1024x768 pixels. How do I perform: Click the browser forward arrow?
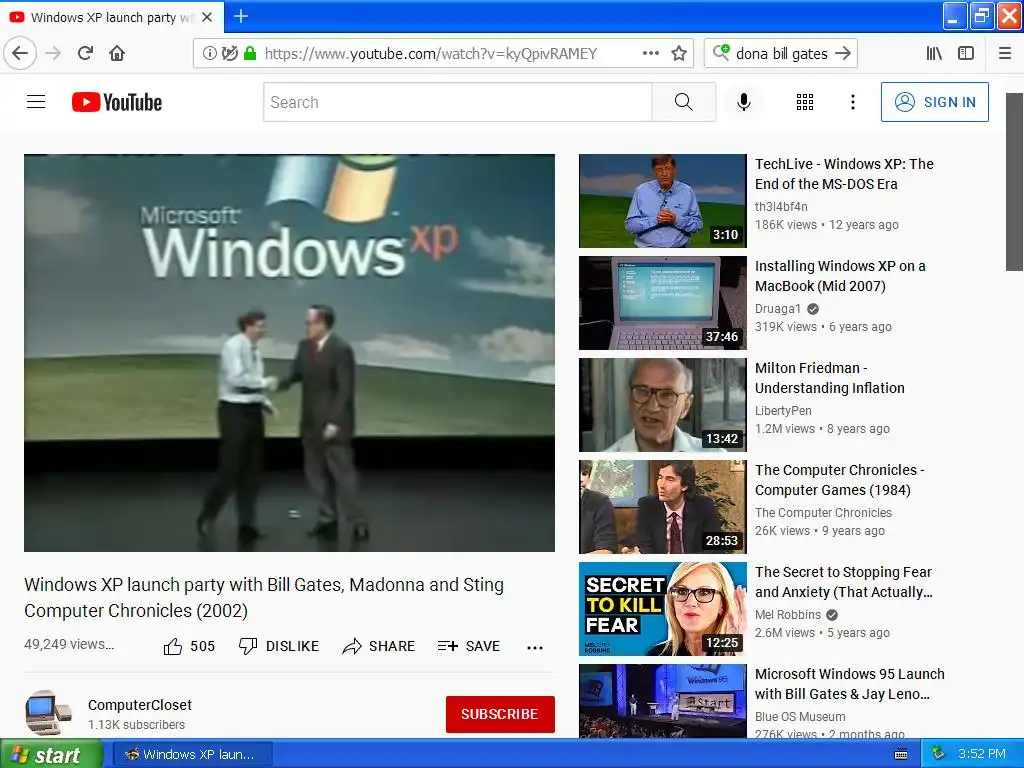tap(53, 53)
